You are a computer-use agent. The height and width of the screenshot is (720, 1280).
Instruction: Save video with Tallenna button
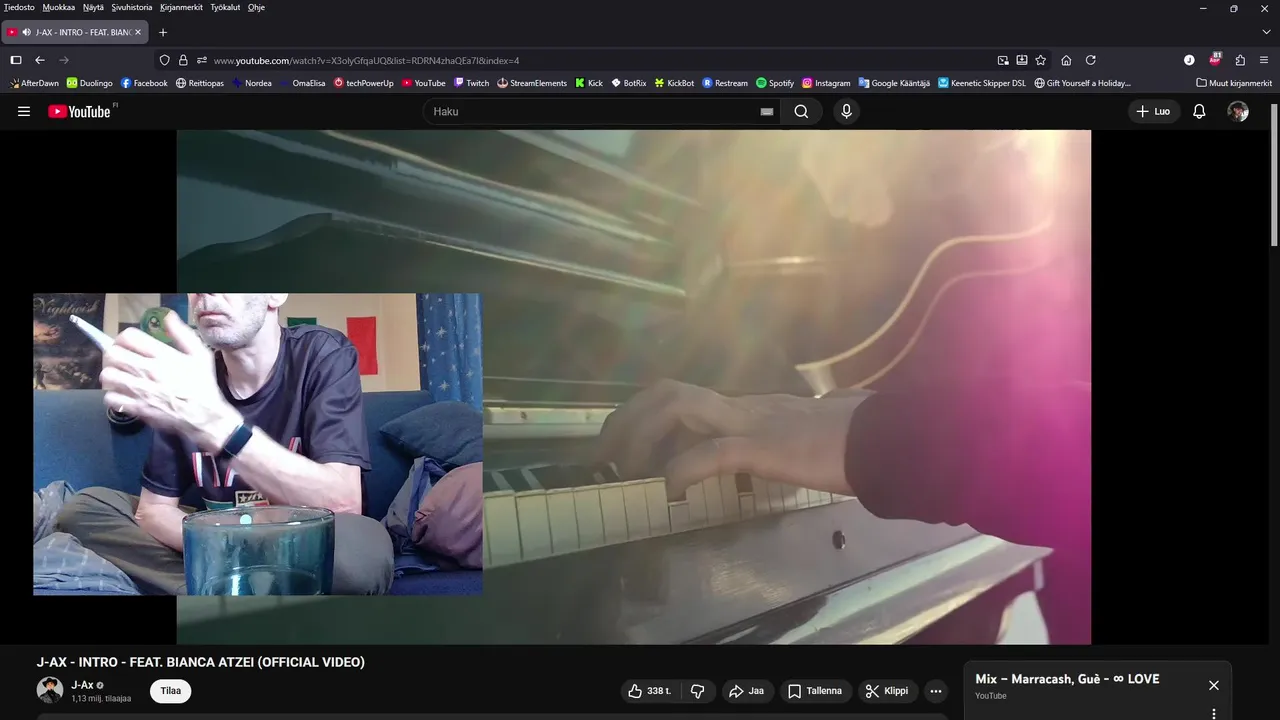(x=815, y=691)
